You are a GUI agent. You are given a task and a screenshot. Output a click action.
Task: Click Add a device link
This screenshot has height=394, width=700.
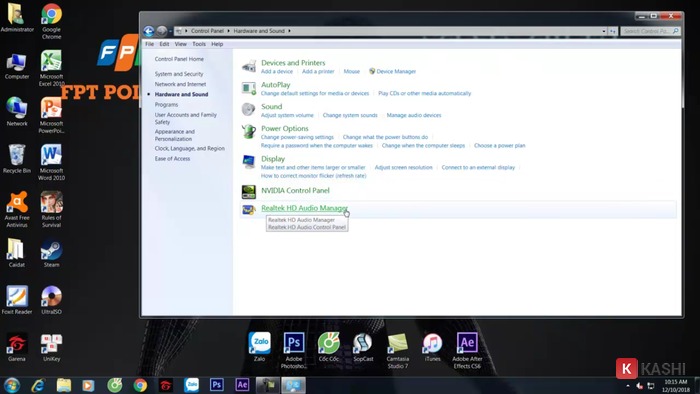tap(277, 71)
